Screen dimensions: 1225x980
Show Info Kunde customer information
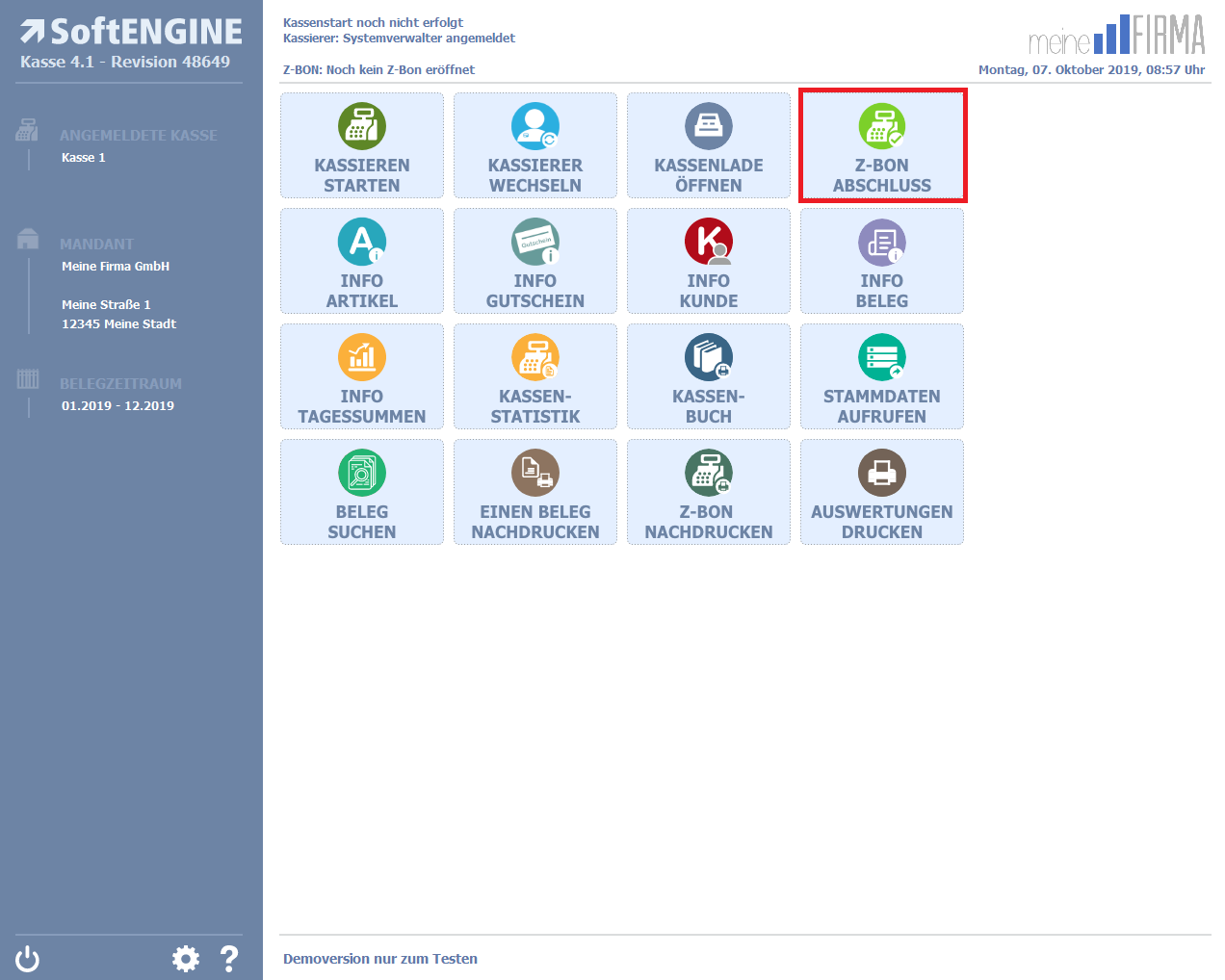coord(709,262)
